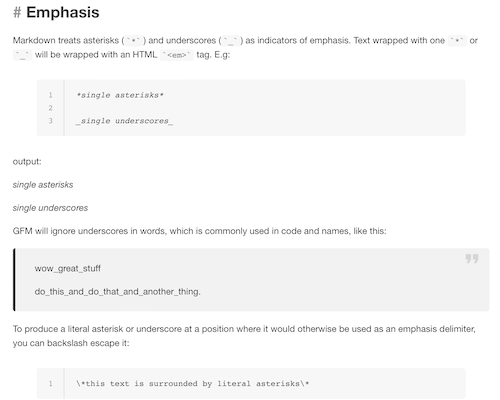Screen dimensions: 500x400
Task: Click the Emphasis heading text
Action: (63, 13)
